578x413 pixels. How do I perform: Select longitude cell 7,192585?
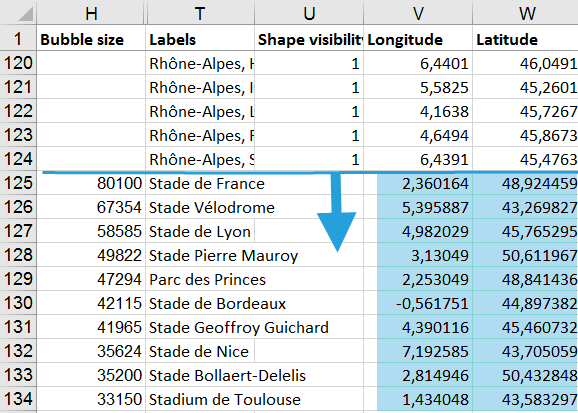pyautogui.click(x=418, y=351)
